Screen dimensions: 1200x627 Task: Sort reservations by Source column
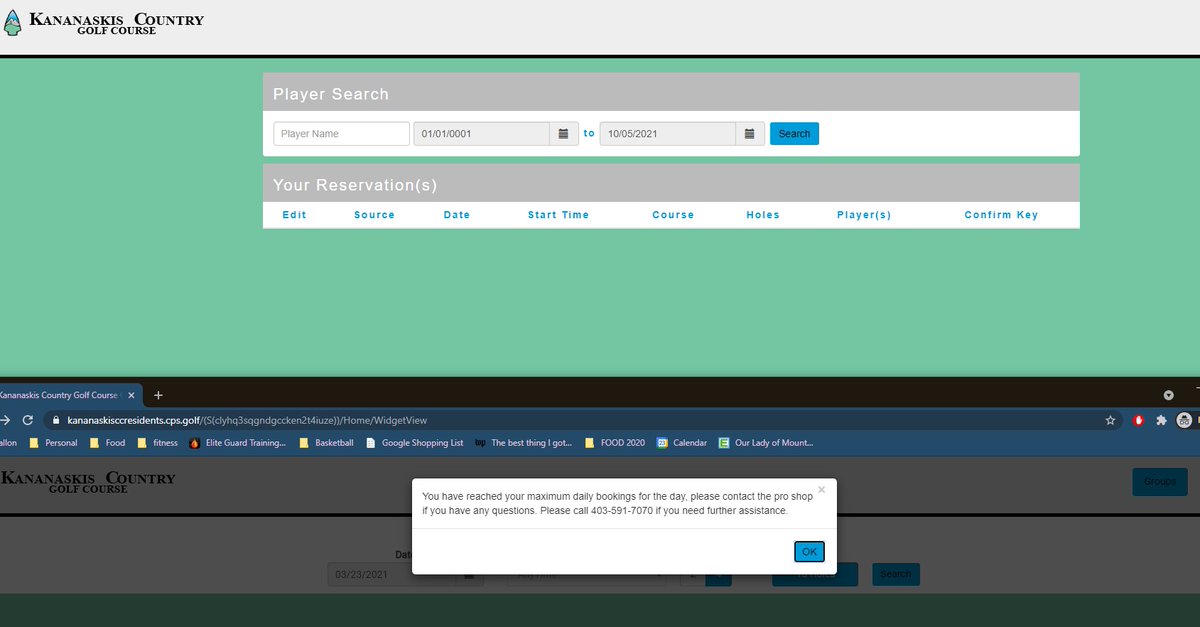pyautogui.click(x=374, y=215)
